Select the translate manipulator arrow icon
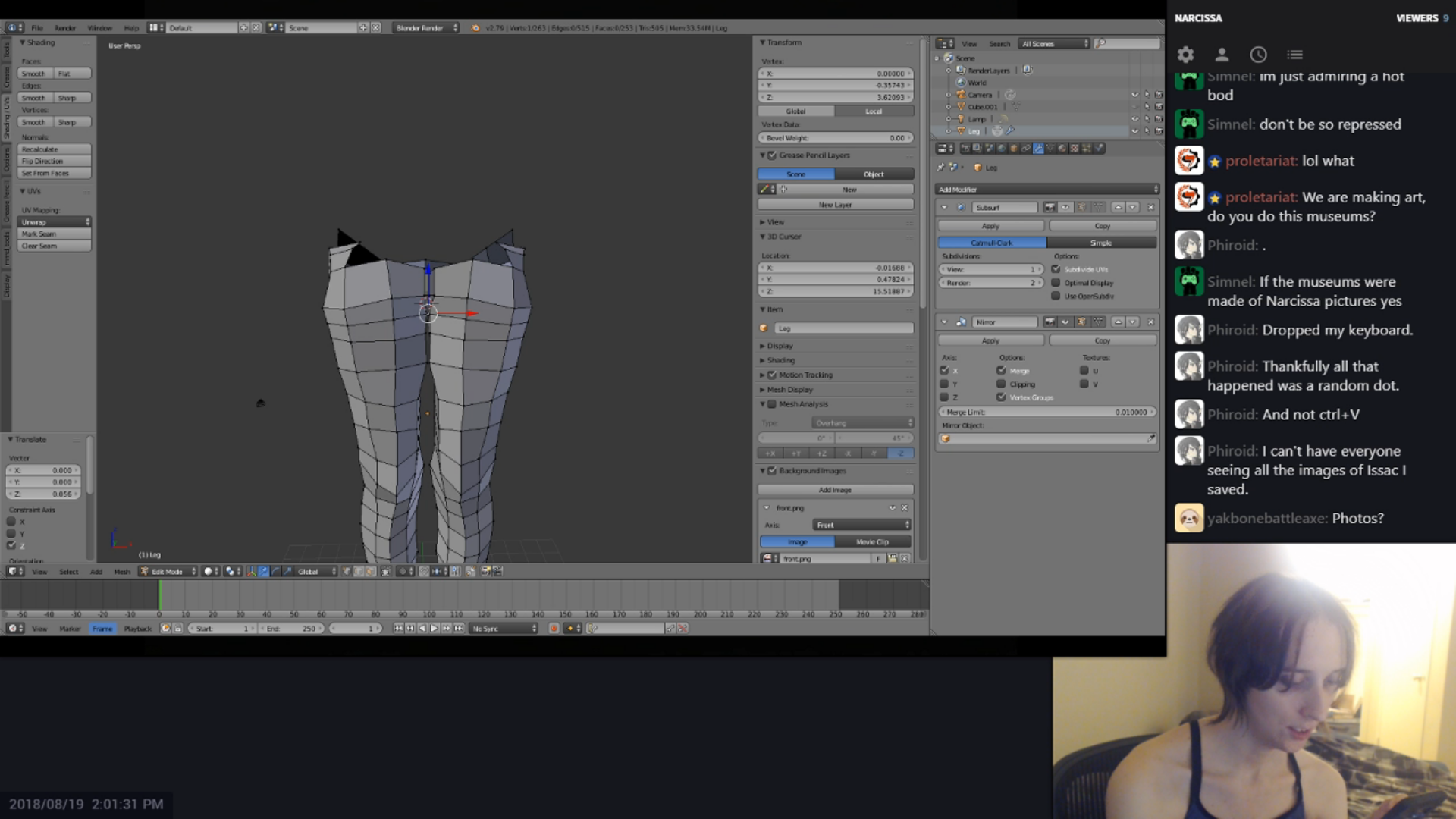1456x819 pixels. [x=263, y=572]
